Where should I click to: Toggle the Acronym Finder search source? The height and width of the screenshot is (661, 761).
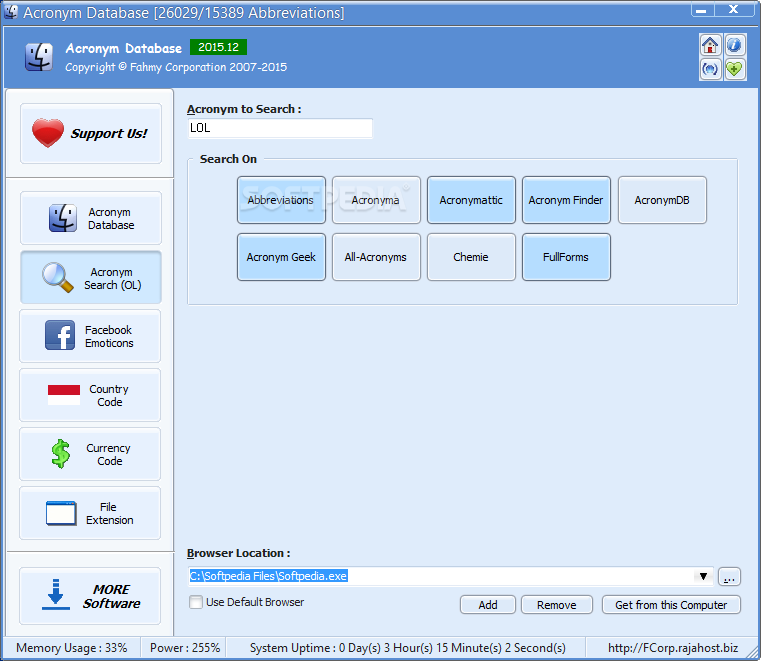(x=566, y=200)
